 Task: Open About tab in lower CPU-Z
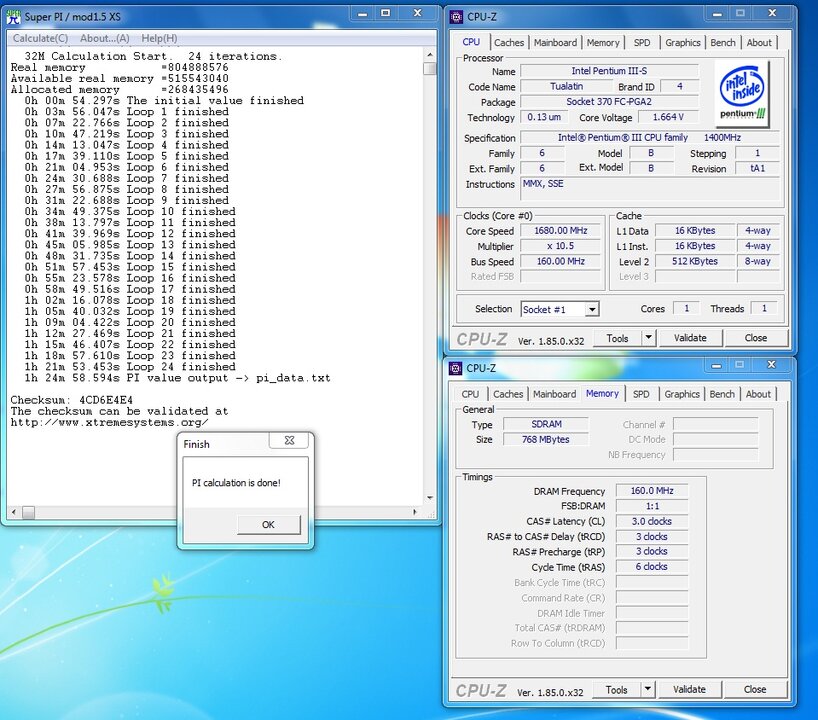point(757,394)
